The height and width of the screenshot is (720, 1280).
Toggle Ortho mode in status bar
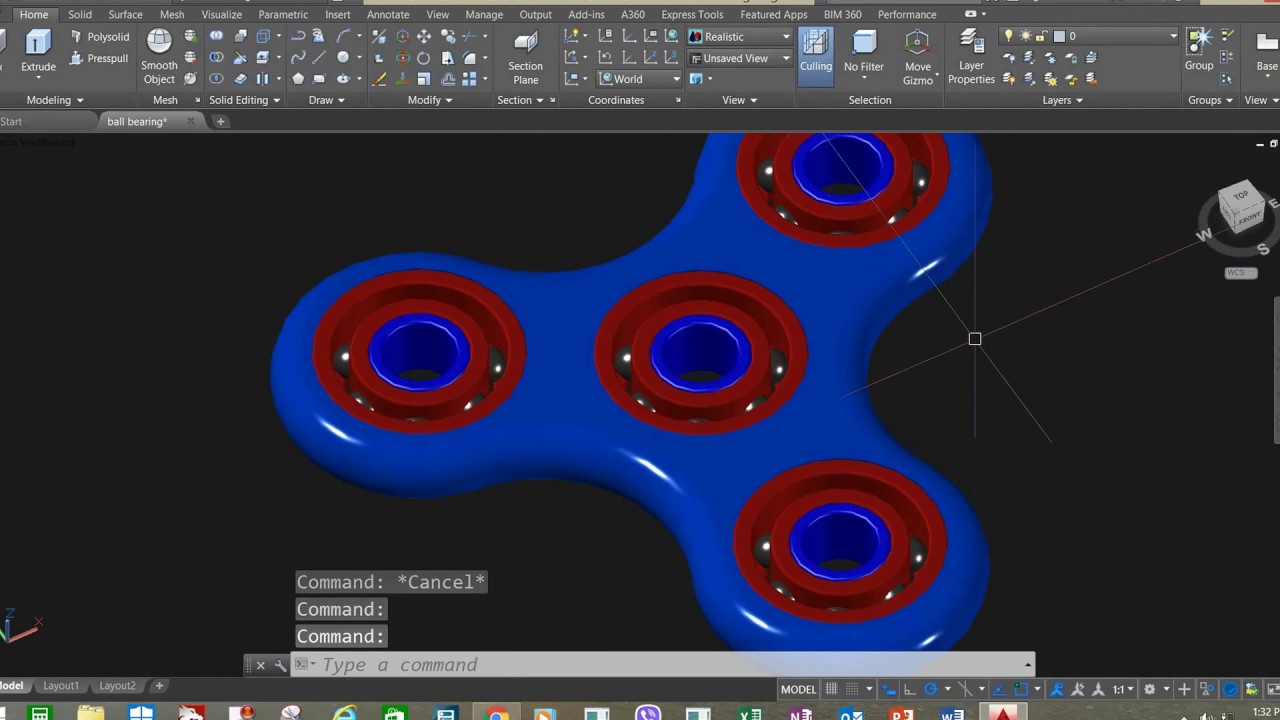point(909,689)
